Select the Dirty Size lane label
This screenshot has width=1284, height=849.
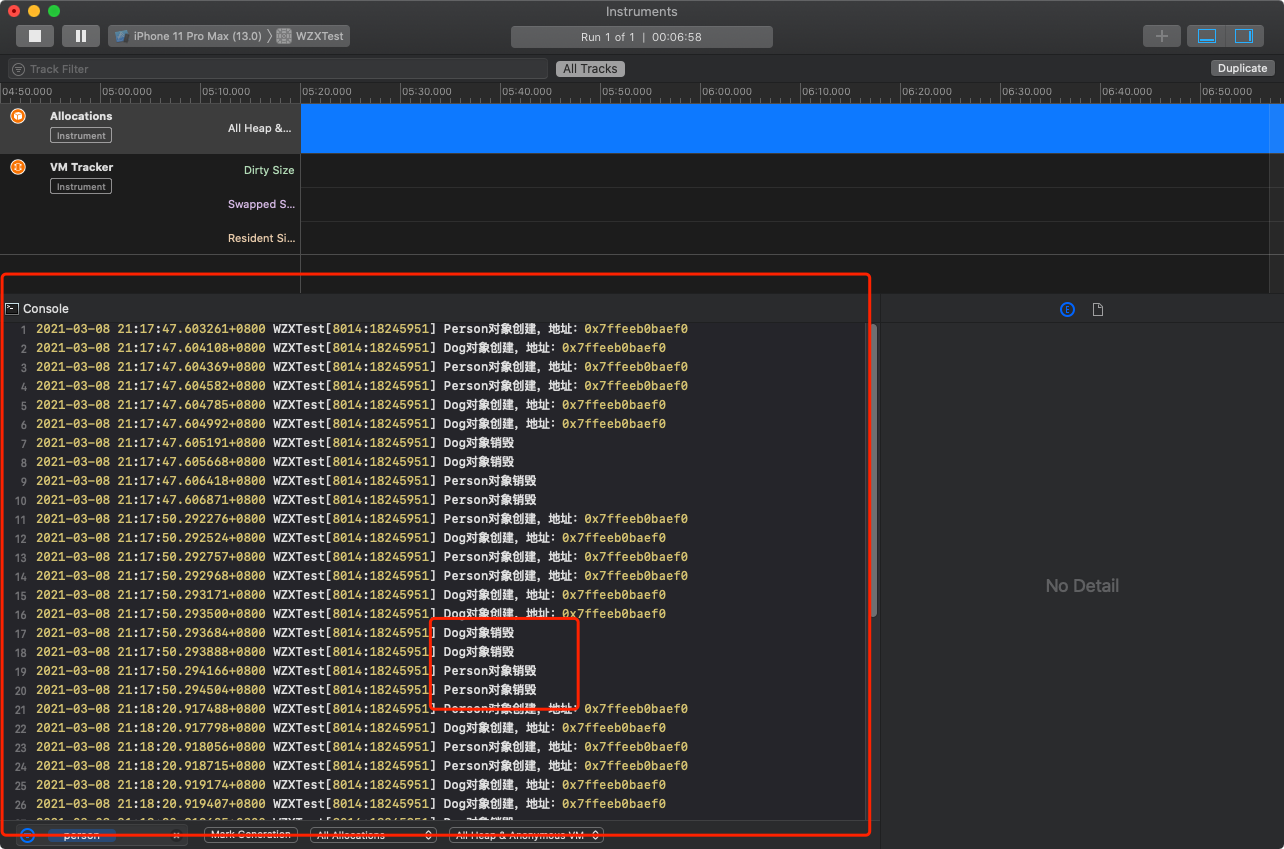[269, 170]
